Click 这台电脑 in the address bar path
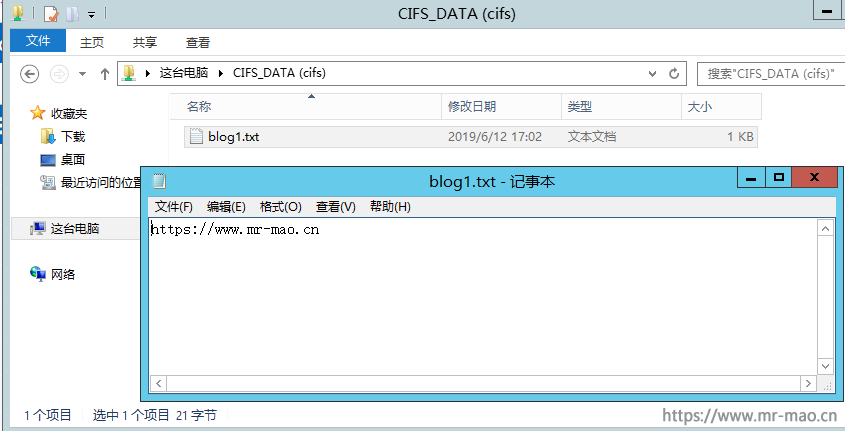Viewport: 845px width, 431px height. (184, 73)
